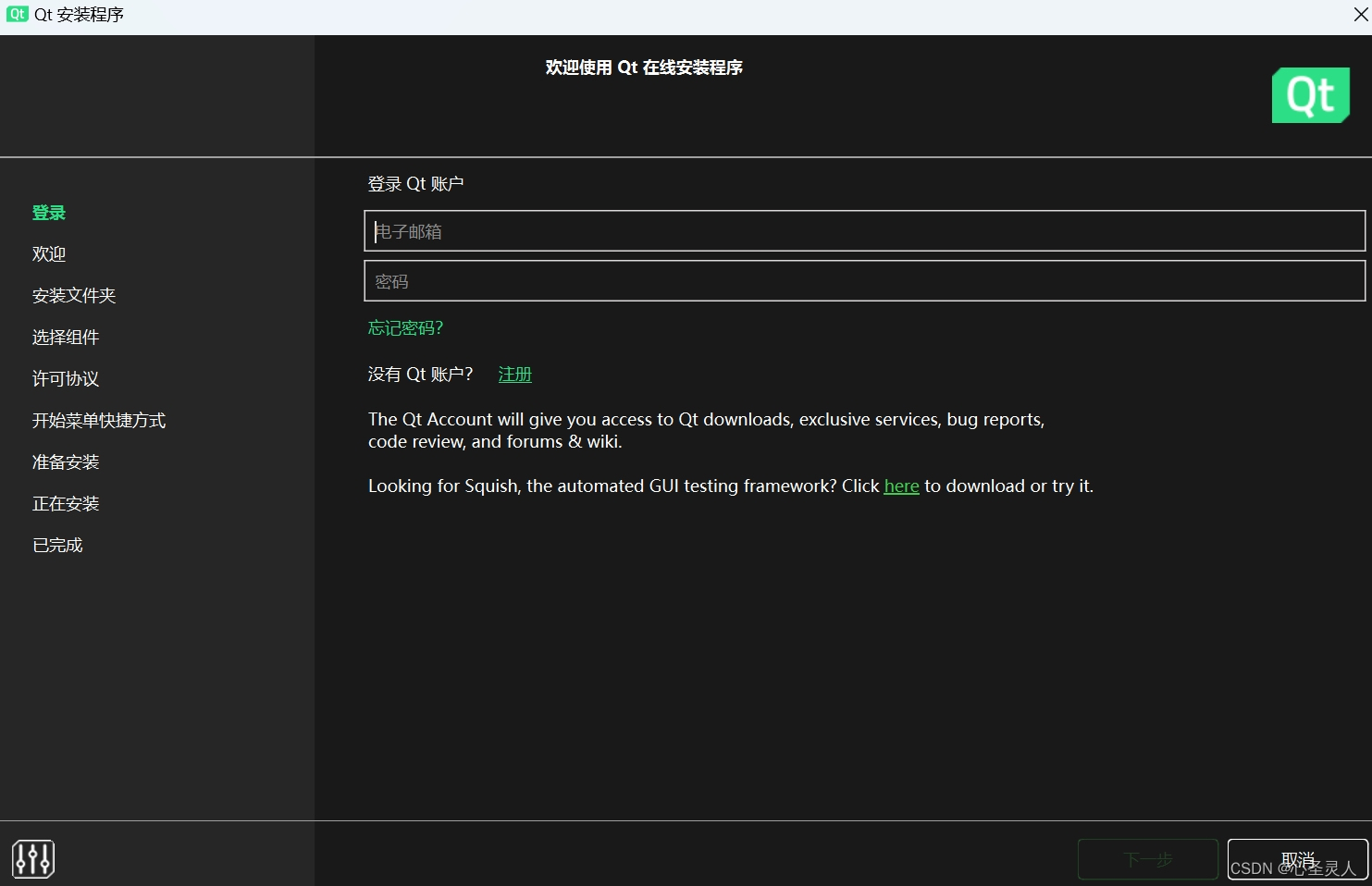The height and width of the screenshot is (886, 1372).
Task: Select the 许可协议 step
Action: (x=65, y=378)
